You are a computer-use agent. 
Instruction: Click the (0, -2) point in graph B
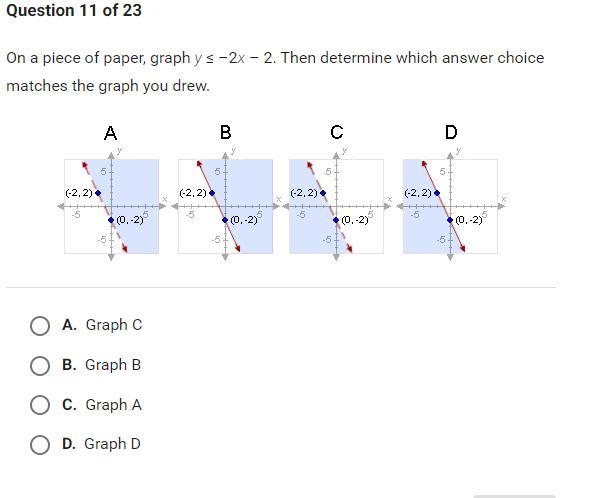[x=225, y=220]
